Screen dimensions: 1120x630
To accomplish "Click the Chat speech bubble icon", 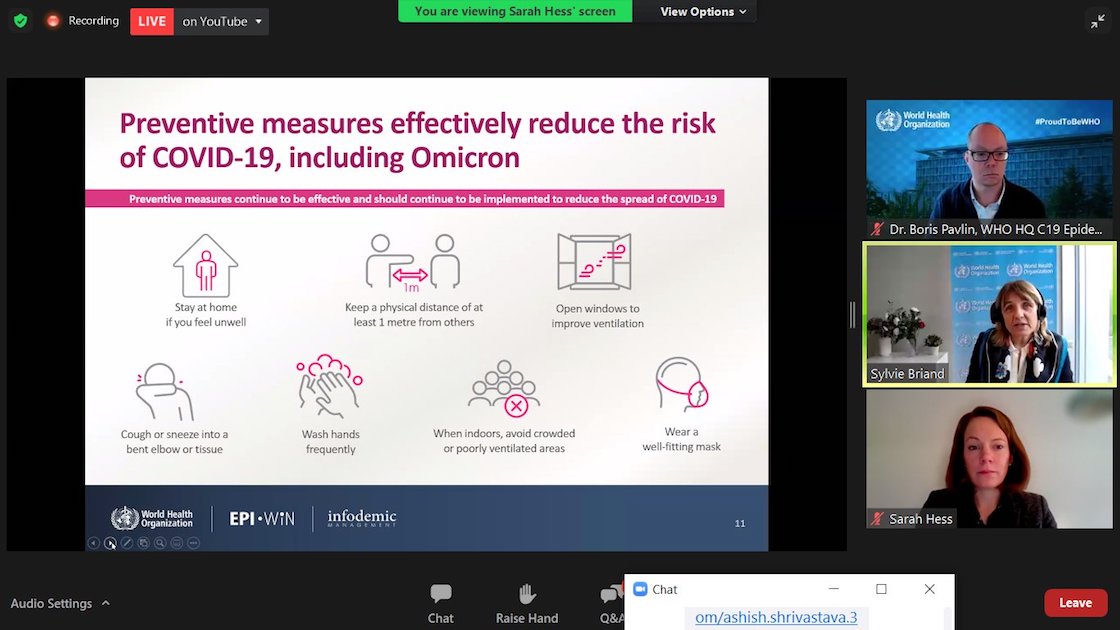I will [x=441, y=593].
